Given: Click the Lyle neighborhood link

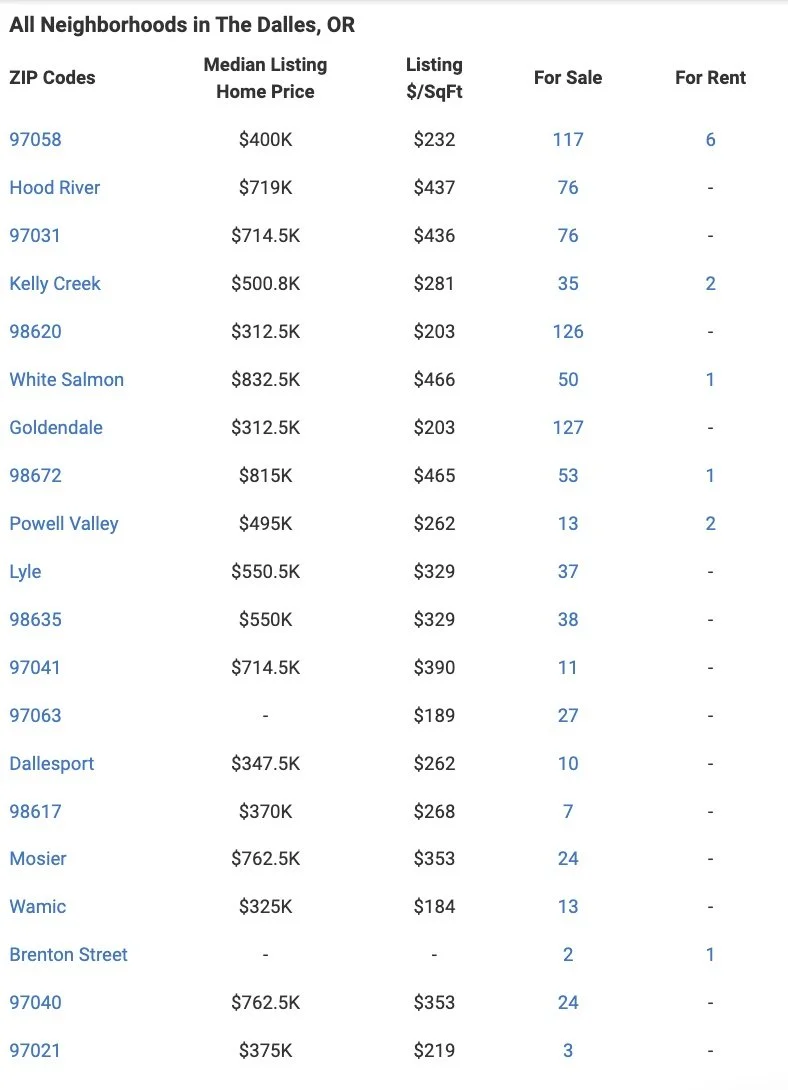Looking at the screenshot, I should tap(25, 571).
